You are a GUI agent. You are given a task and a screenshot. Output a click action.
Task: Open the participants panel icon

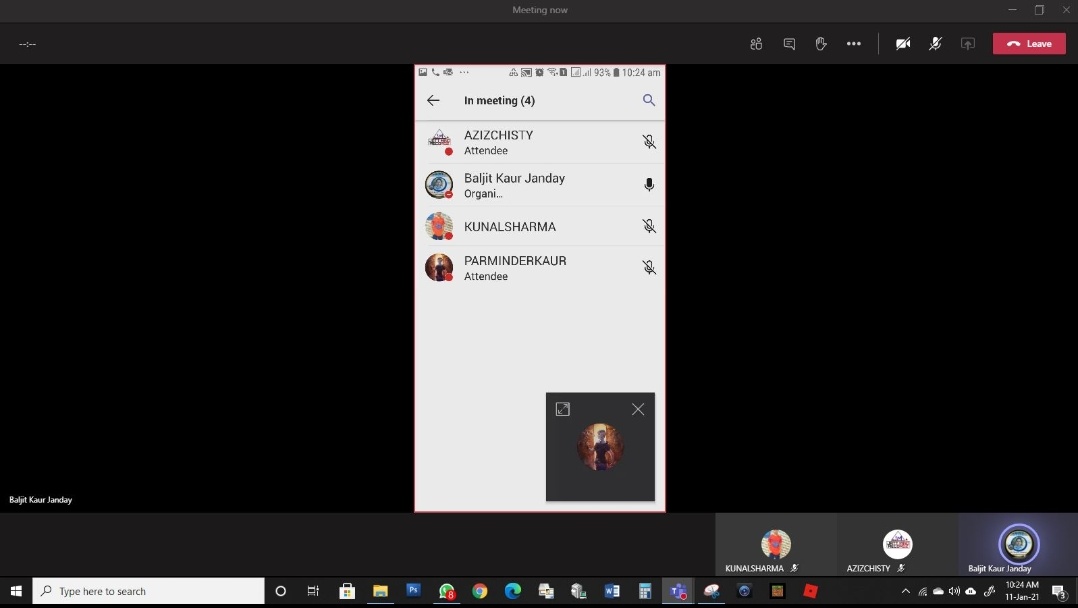[756, 43]
